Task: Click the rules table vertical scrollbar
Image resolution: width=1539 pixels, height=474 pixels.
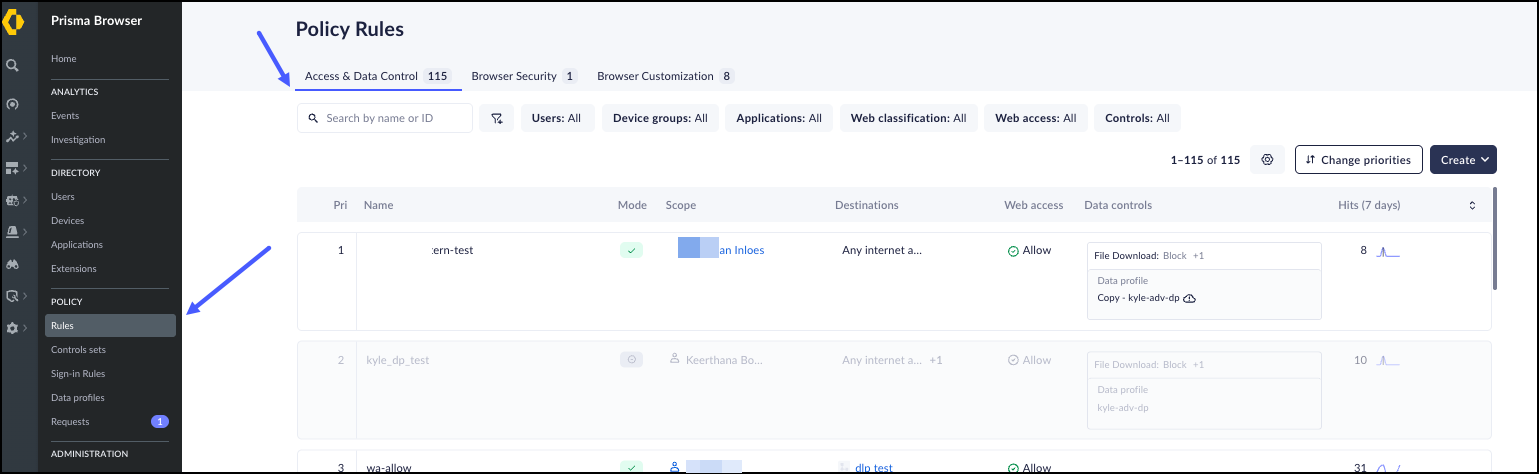Action: 1495,237
